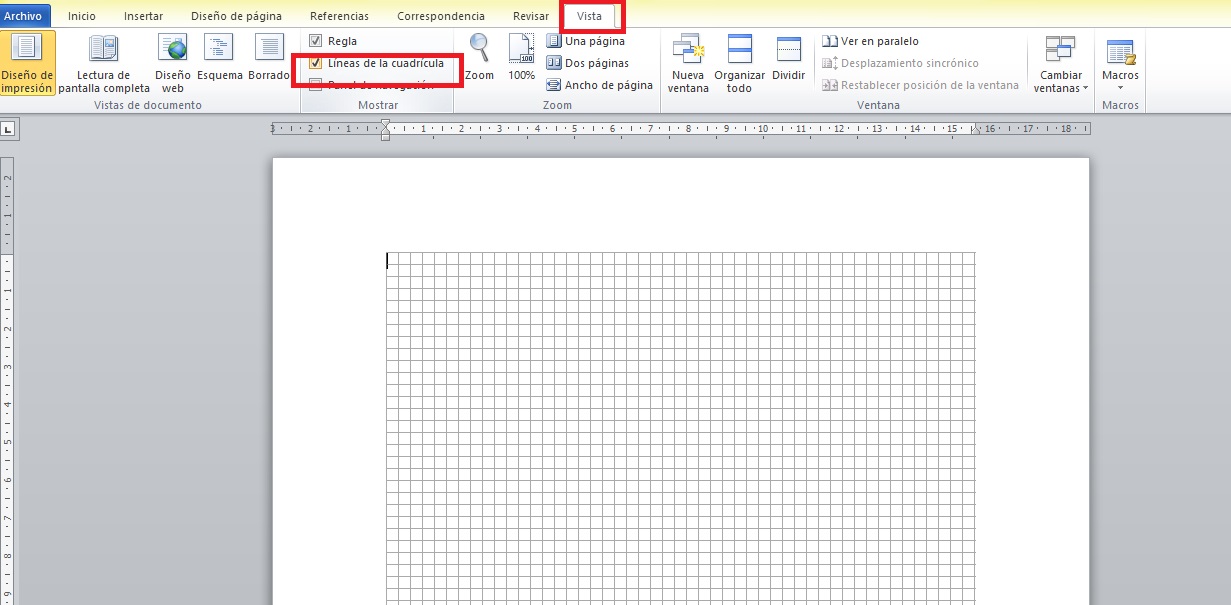Viewport: 1231px width, 605px height.
Task: Enable the Panel de navegación checkbox
Action: [x=316, y=85]
